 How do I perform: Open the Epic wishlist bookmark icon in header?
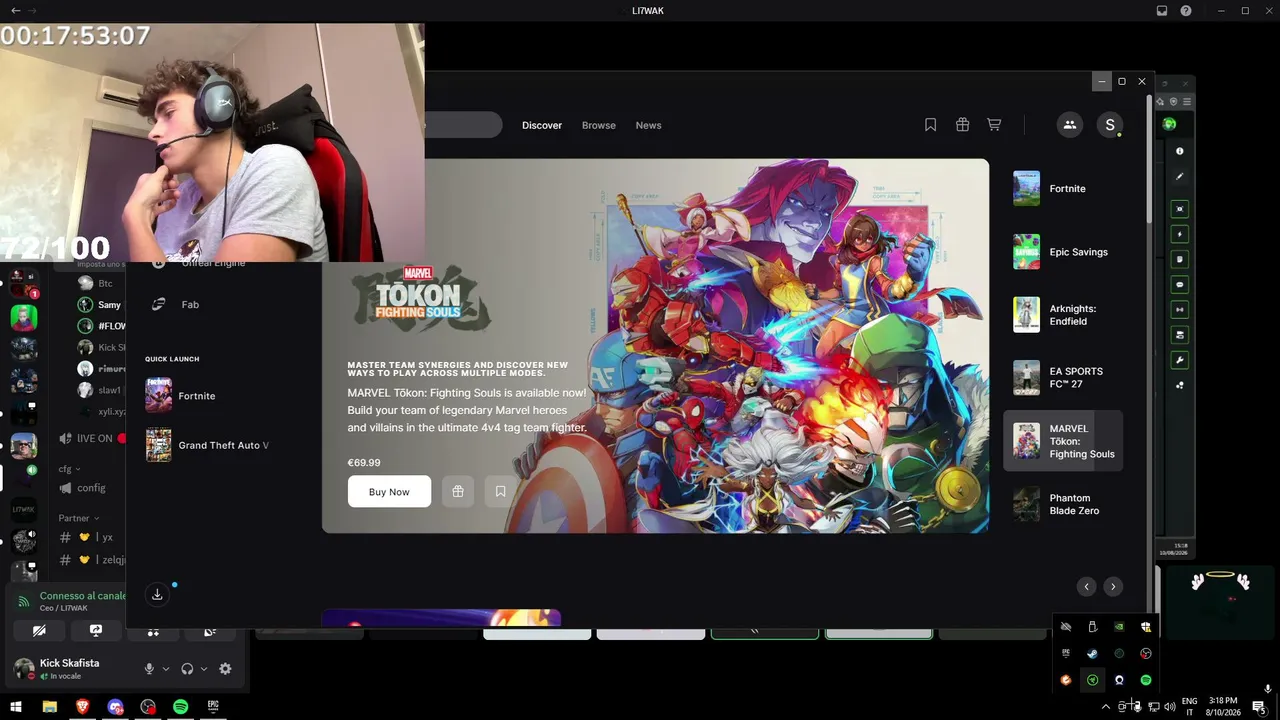930,125
